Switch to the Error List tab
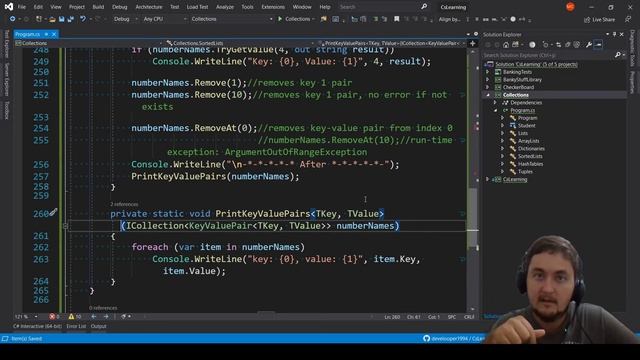640x360 pixels. click(76, 326)
